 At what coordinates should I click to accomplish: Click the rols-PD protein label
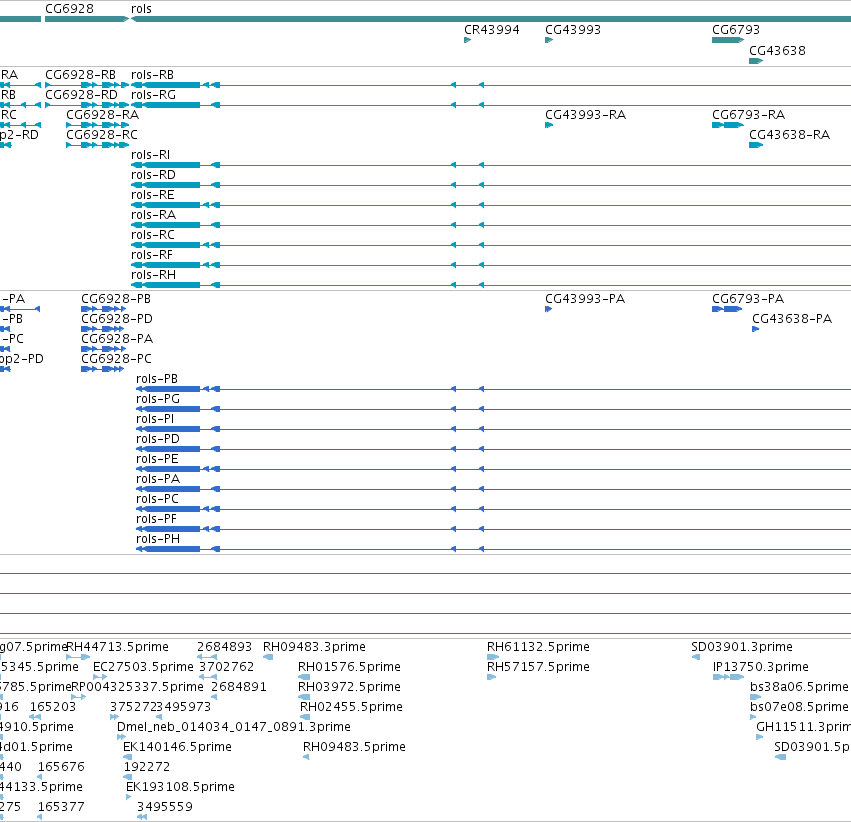[x=158, y=439]
